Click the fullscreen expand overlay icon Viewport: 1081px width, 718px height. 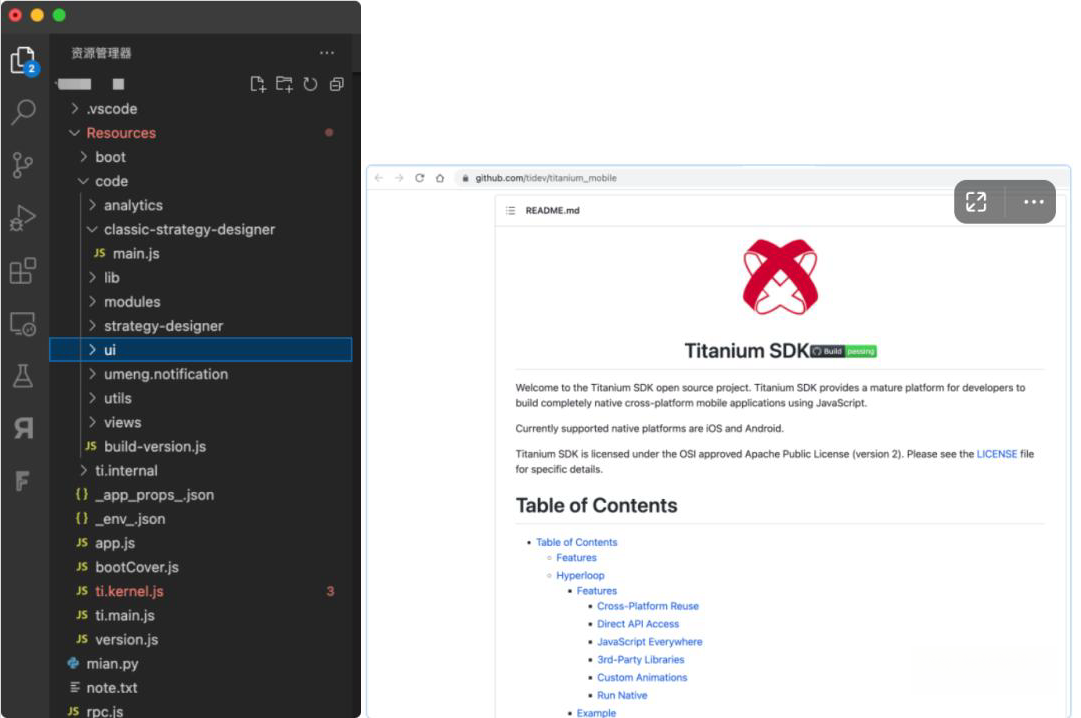click(x=976, y=202)
